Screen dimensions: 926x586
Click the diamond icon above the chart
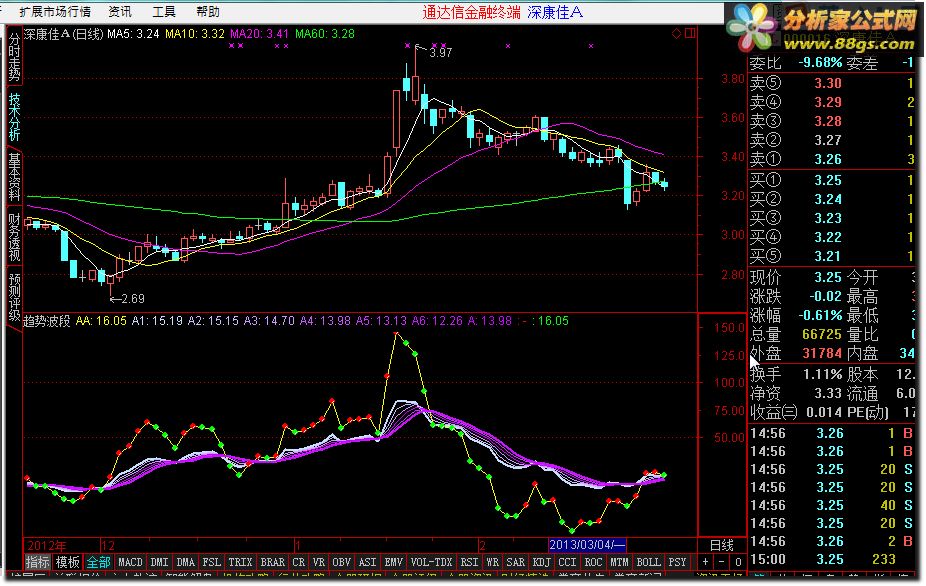[x=677, y=34]
